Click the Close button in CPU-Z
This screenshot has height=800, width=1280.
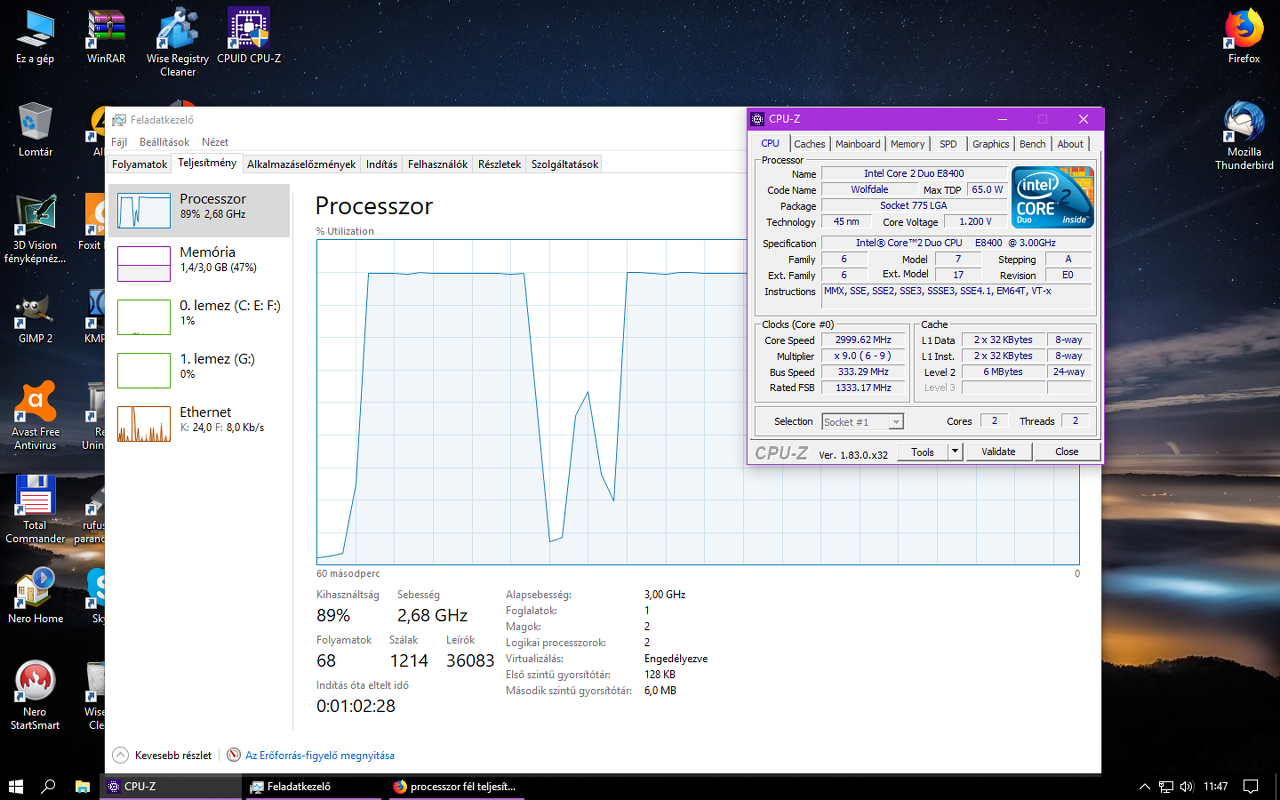tap(1067, 452)
